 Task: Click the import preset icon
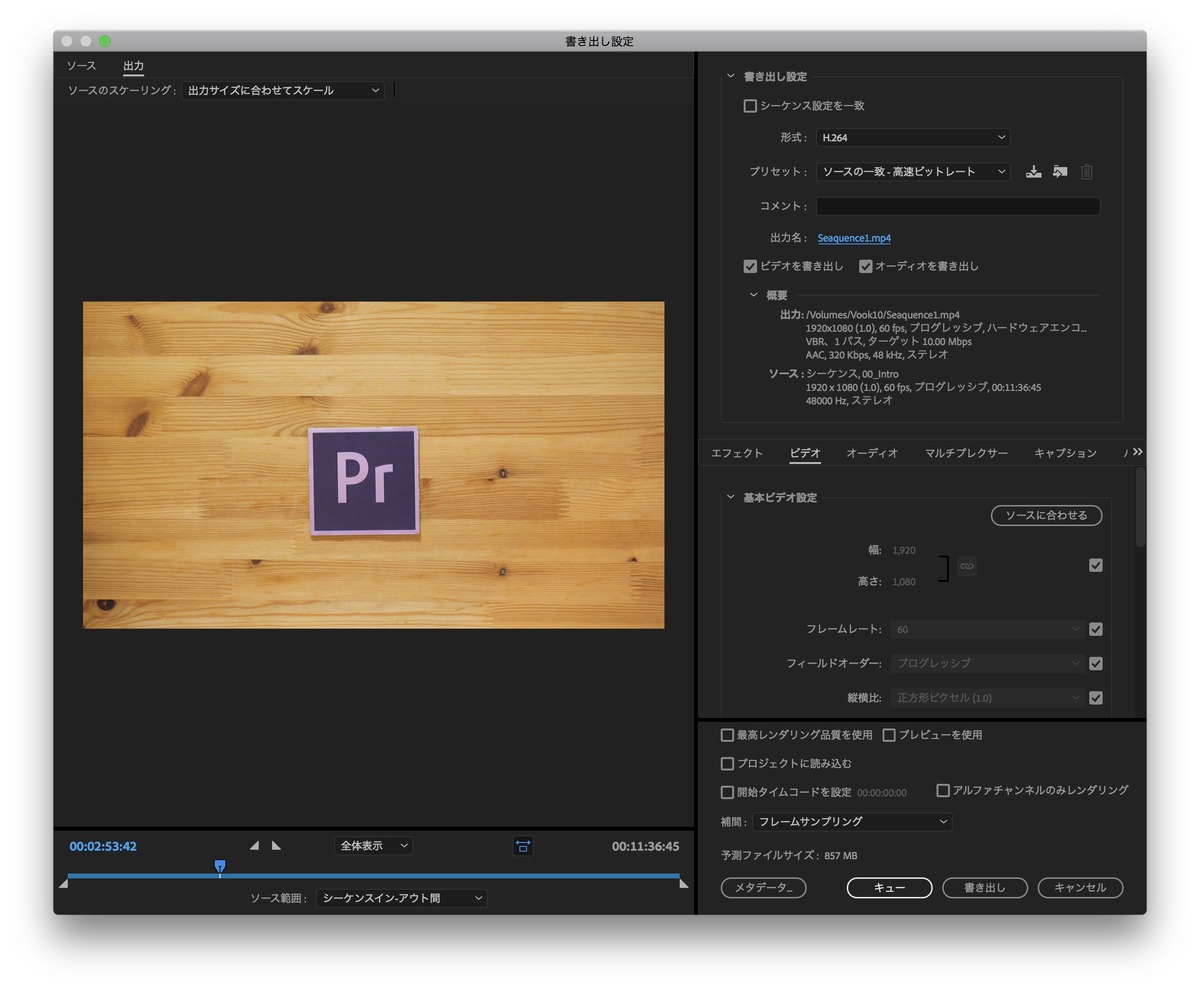pyautogui.click(x=1060, y=172)
